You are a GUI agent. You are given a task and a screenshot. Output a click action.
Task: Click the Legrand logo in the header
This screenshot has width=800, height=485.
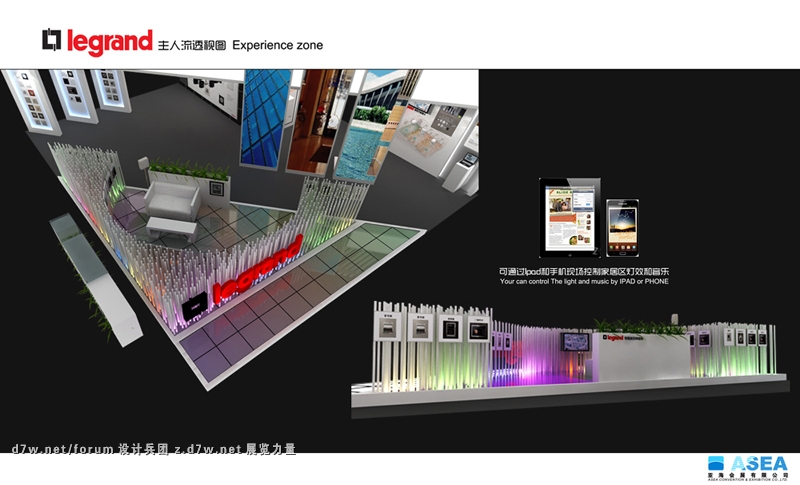click(97, 41)
